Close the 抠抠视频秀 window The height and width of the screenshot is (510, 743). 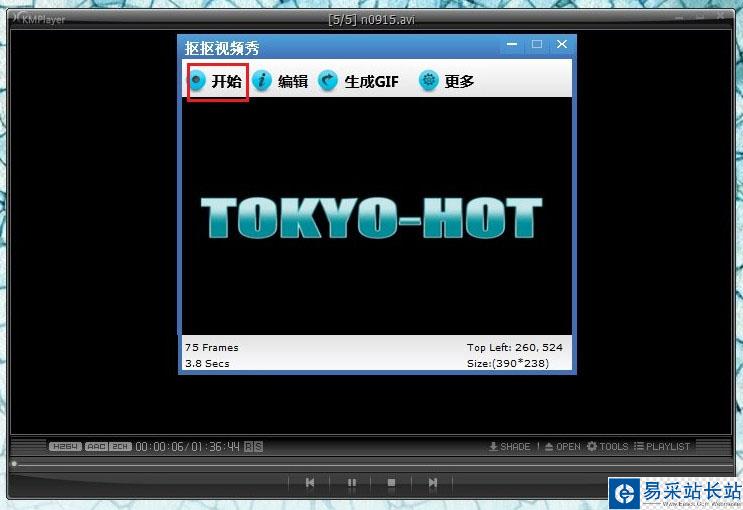point(562,44)
